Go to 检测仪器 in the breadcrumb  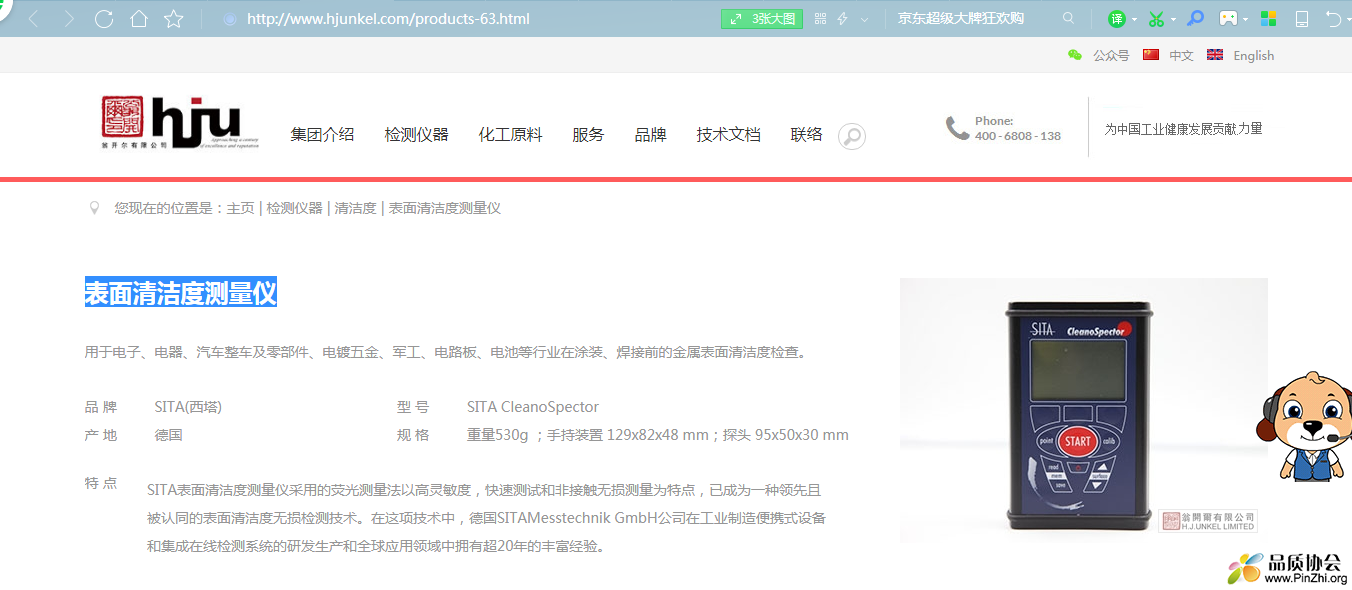click(x=294, y=208)
